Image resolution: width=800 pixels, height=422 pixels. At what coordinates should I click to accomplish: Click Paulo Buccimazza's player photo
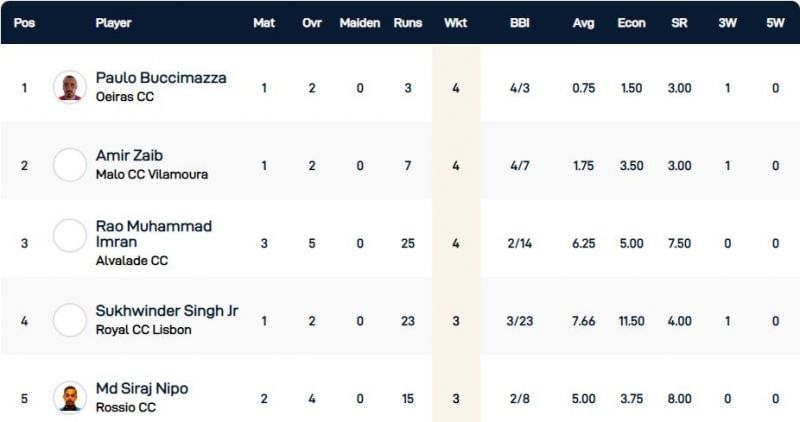[70, 87]
